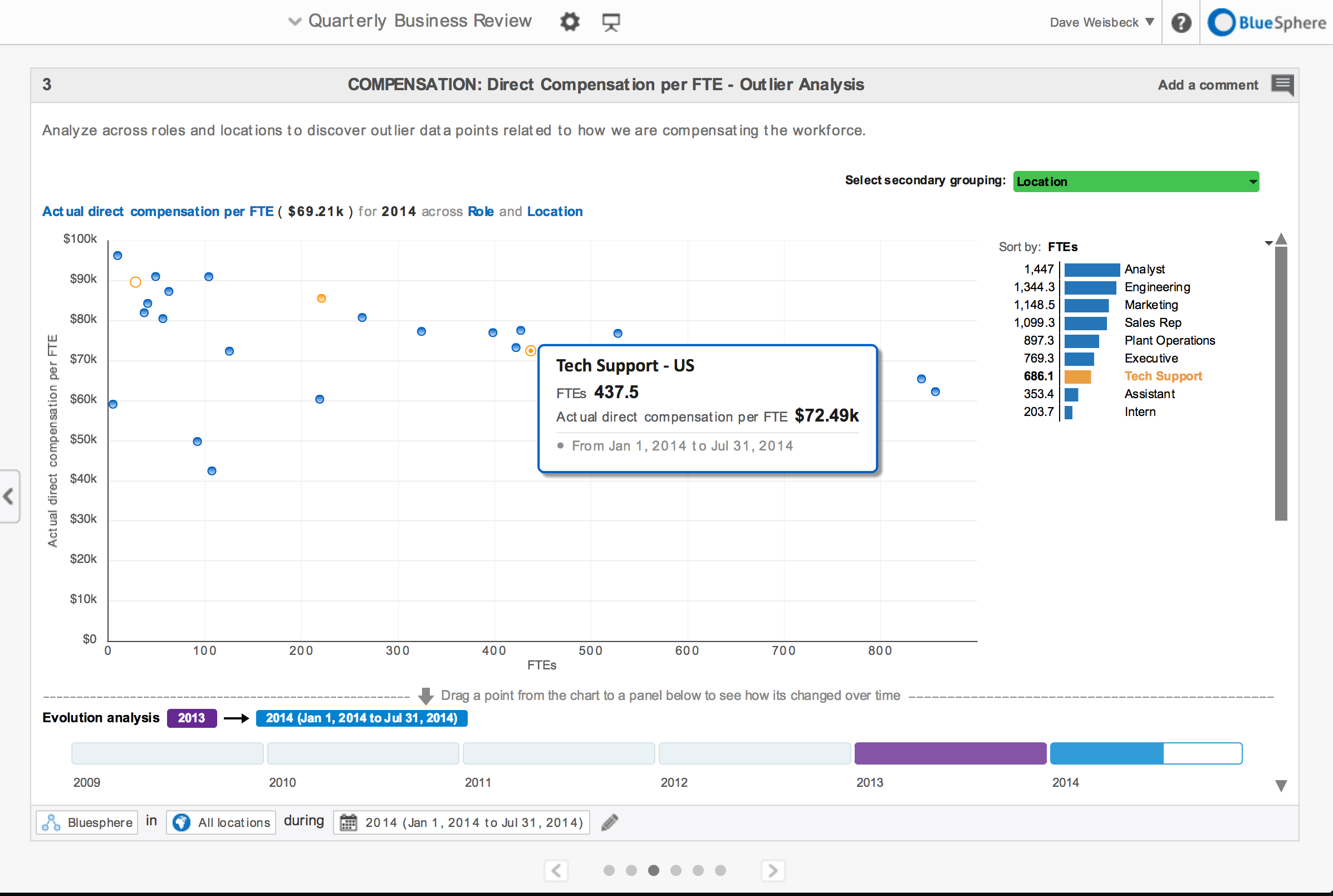Click the calendar icon in date filter
The image size is (1333, 896).
349,822
